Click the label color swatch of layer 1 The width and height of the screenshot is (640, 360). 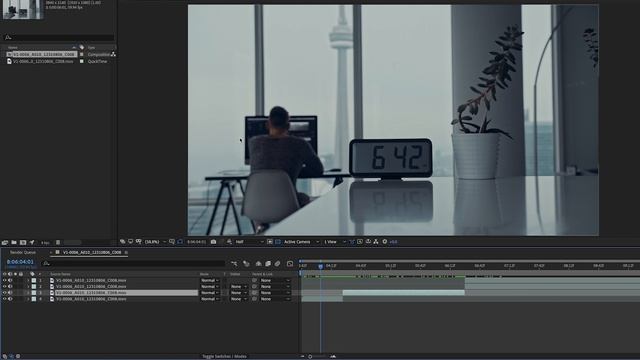(34, 280)
